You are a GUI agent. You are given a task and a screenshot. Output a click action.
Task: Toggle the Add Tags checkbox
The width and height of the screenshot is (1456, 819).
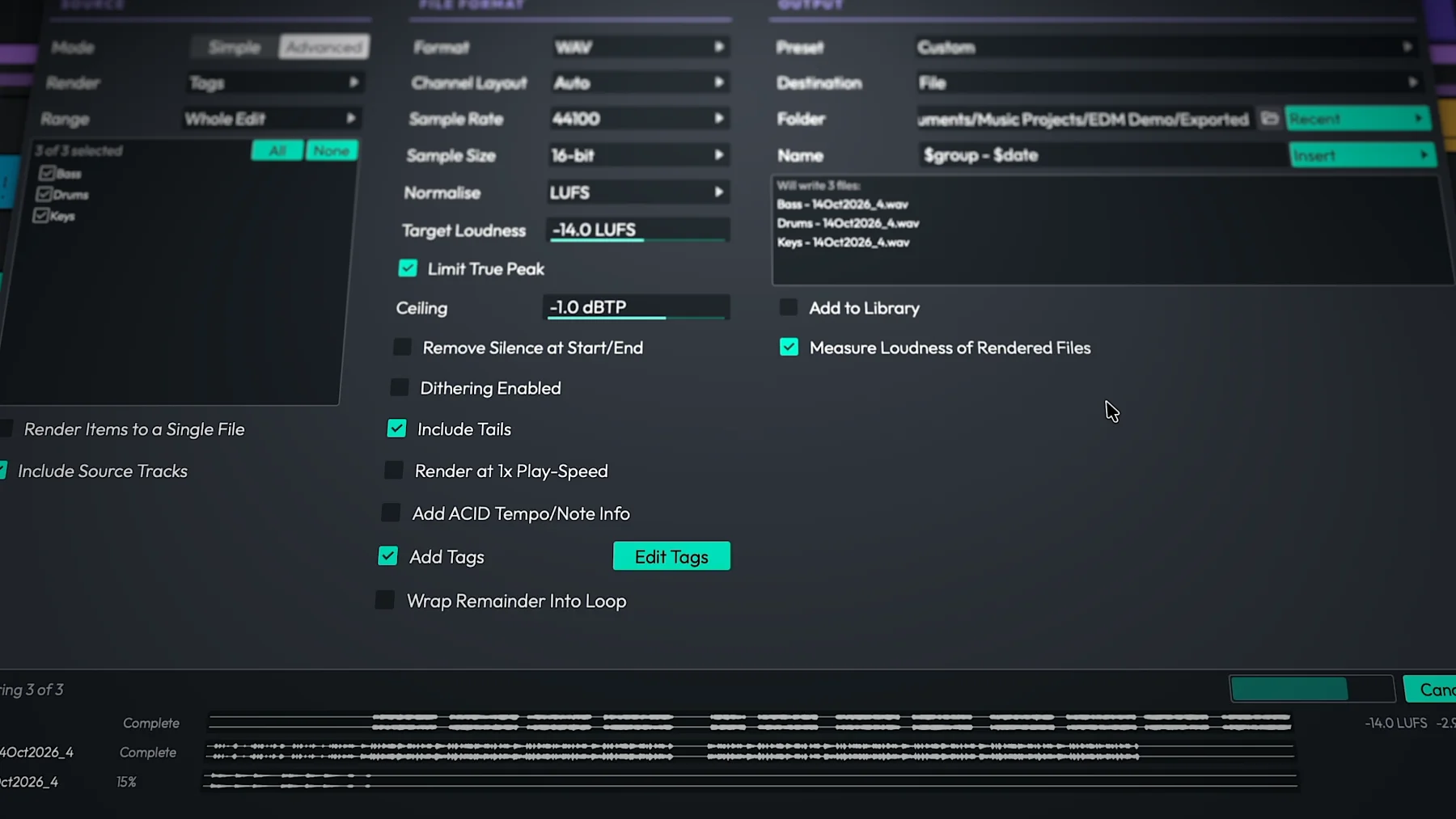pos(388,556)
